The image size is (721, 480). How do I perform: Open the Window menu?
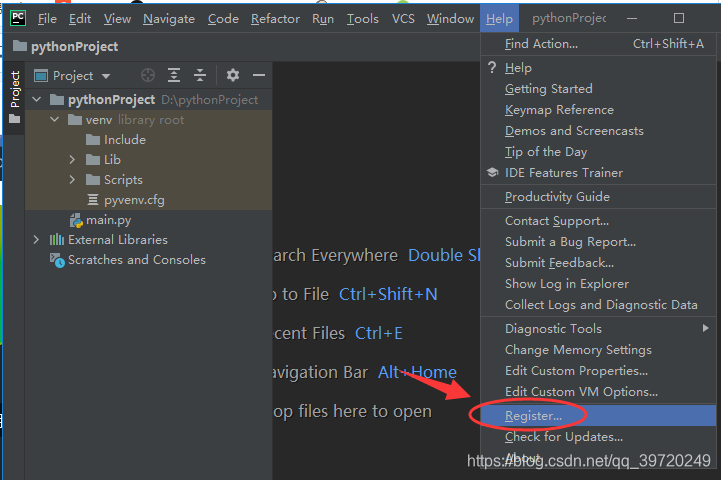(x=450, y=19)
